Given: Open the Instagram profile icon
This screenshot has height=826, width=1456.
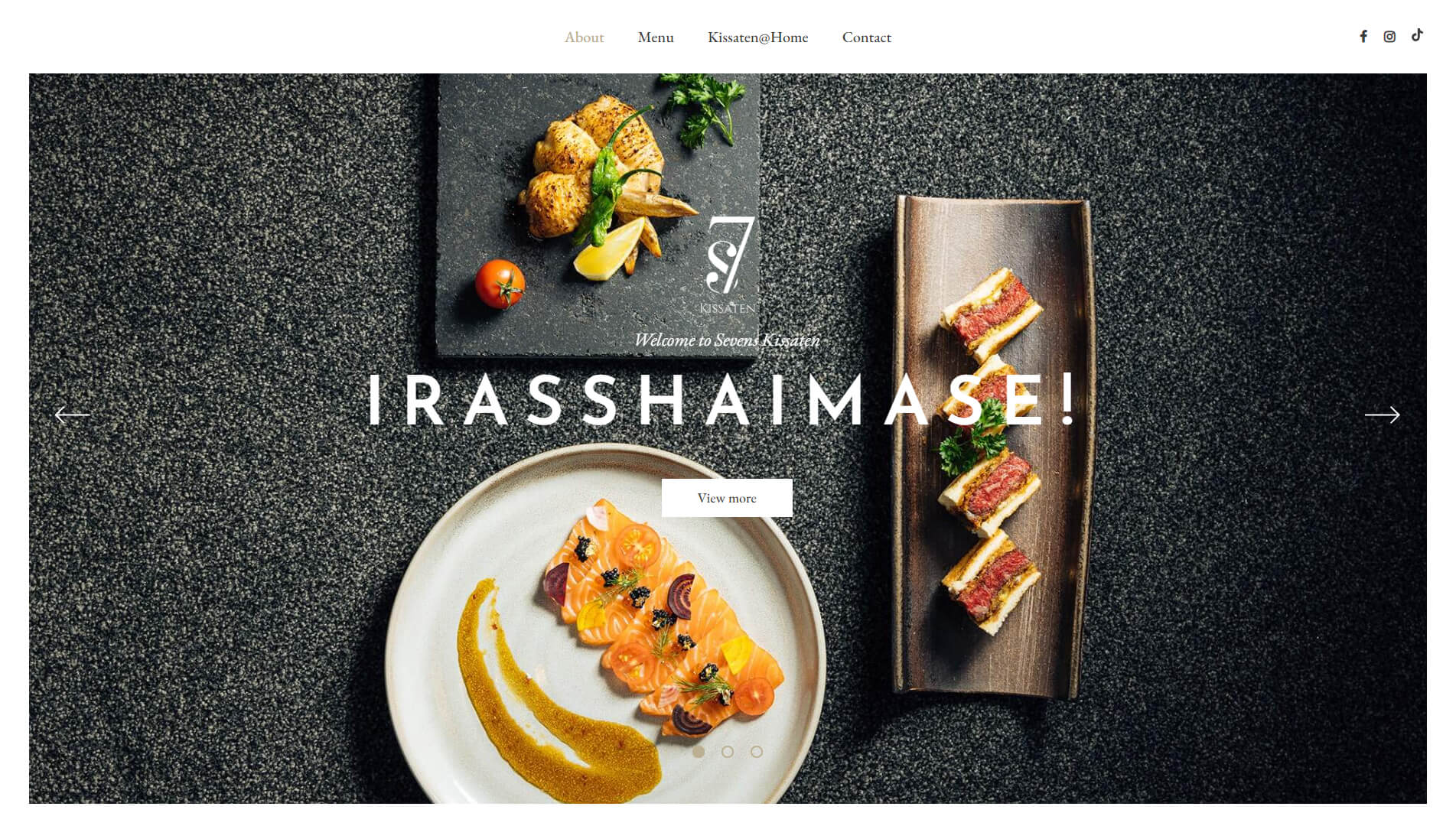Looking at the screenshot, I should tap(1389, 37).
